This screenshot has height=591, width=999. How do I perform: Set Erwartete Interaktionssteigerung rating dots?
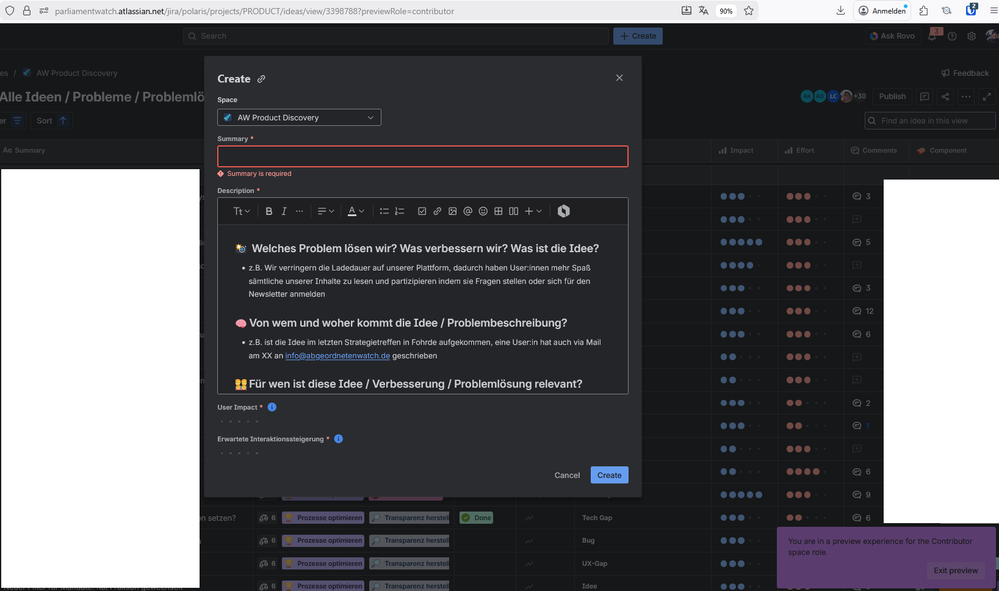(239, 453)
